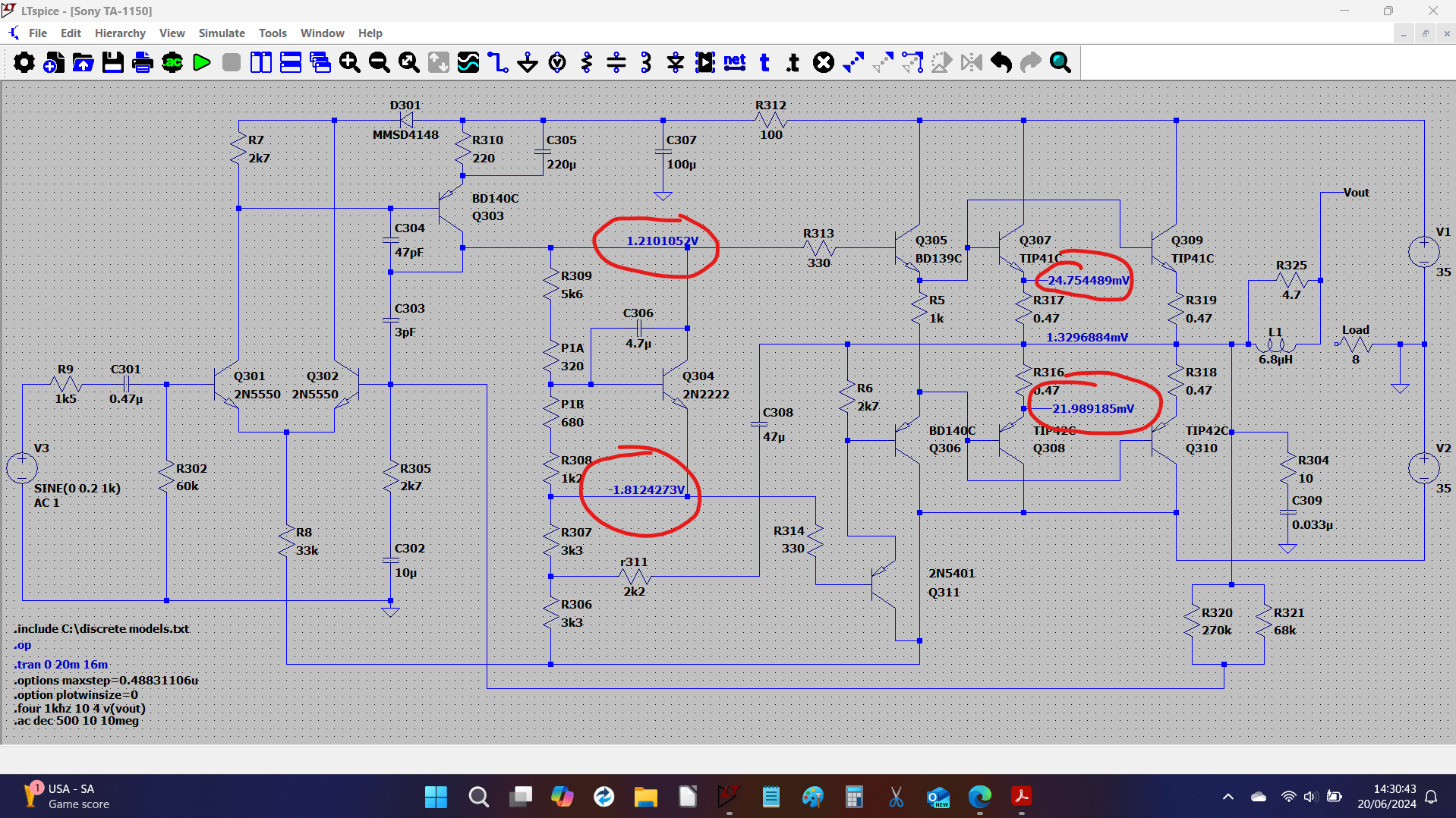The image size is (1456, 818).
Task: Click the 'Vout' net label
Action: point(1357,192)
